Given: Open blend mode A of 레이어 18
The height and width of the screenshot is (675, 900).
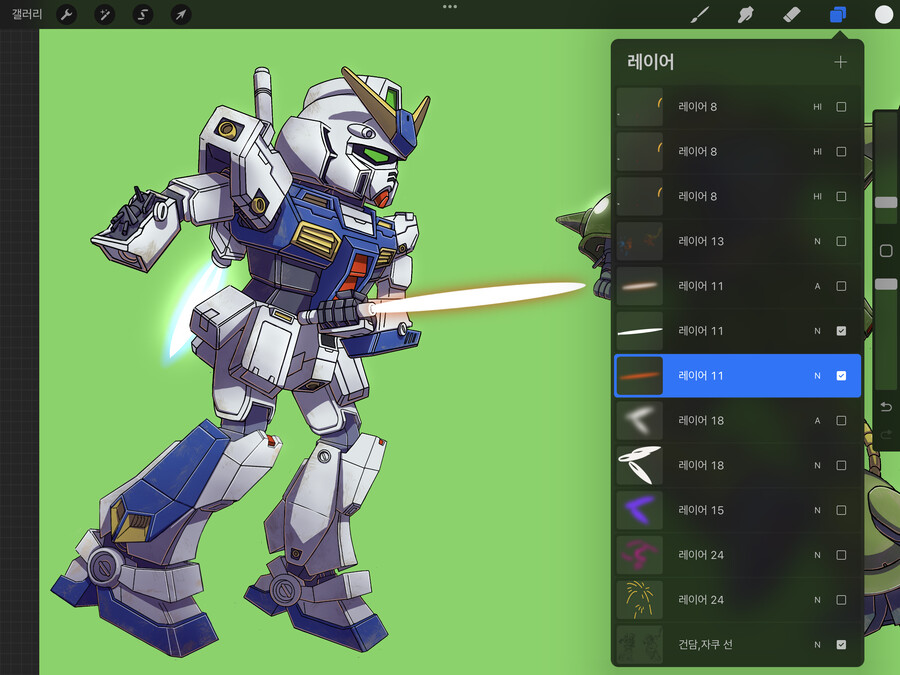Looking at the screenshot, I should coord(817,421).
